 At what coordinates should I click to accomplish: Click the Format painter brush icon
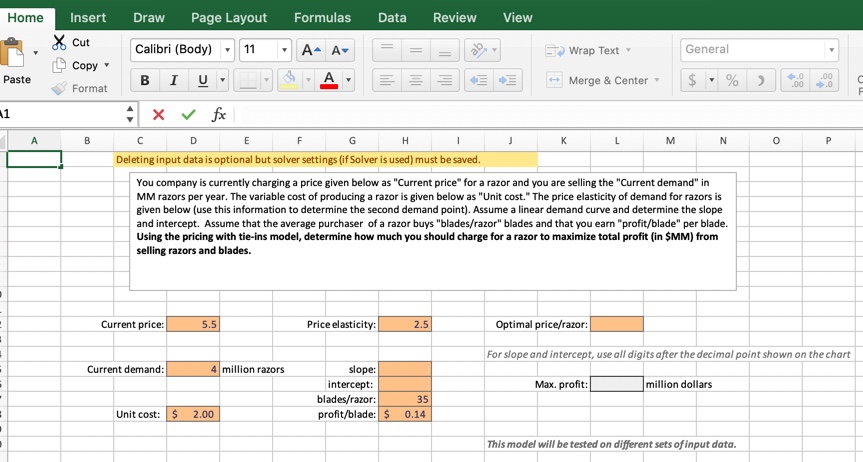[x=58, y=89]
